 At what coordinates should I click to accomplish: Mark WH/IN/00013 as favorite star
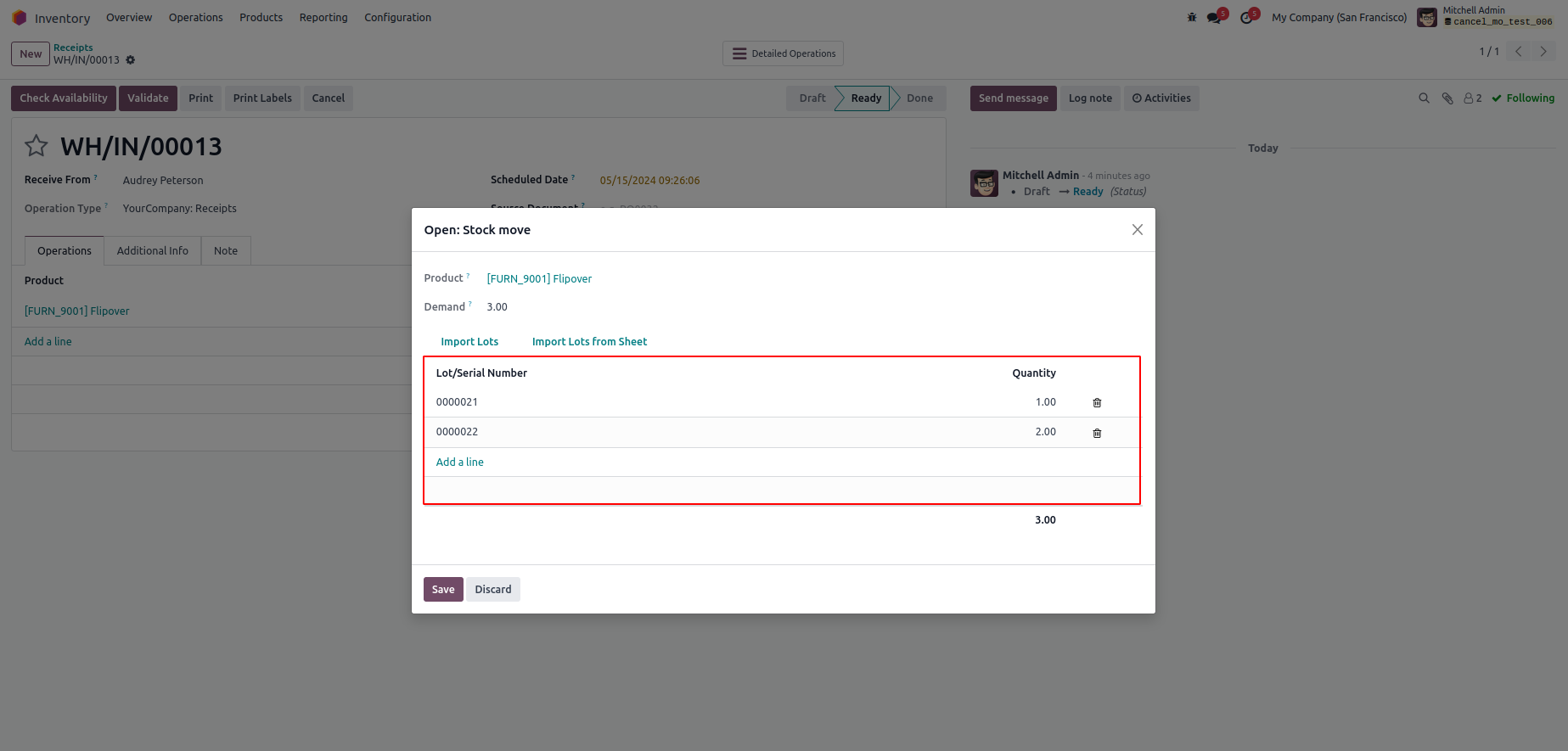[x=37, y=147]
